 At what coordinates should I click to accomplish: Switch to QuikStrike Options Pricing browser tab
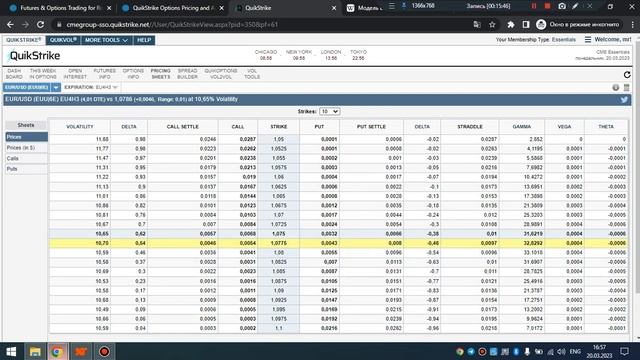pyautogui.click(x=173, y=8)
